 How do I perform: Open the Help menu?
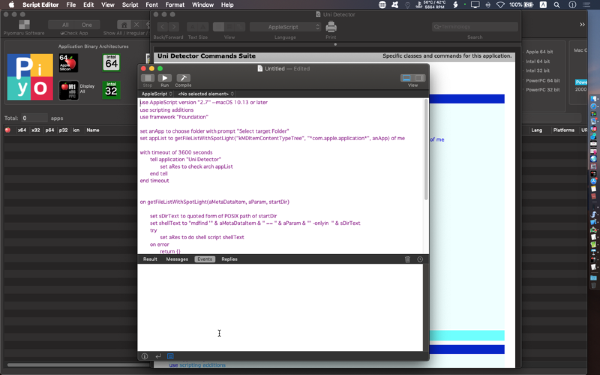click(x=227, y=5)
